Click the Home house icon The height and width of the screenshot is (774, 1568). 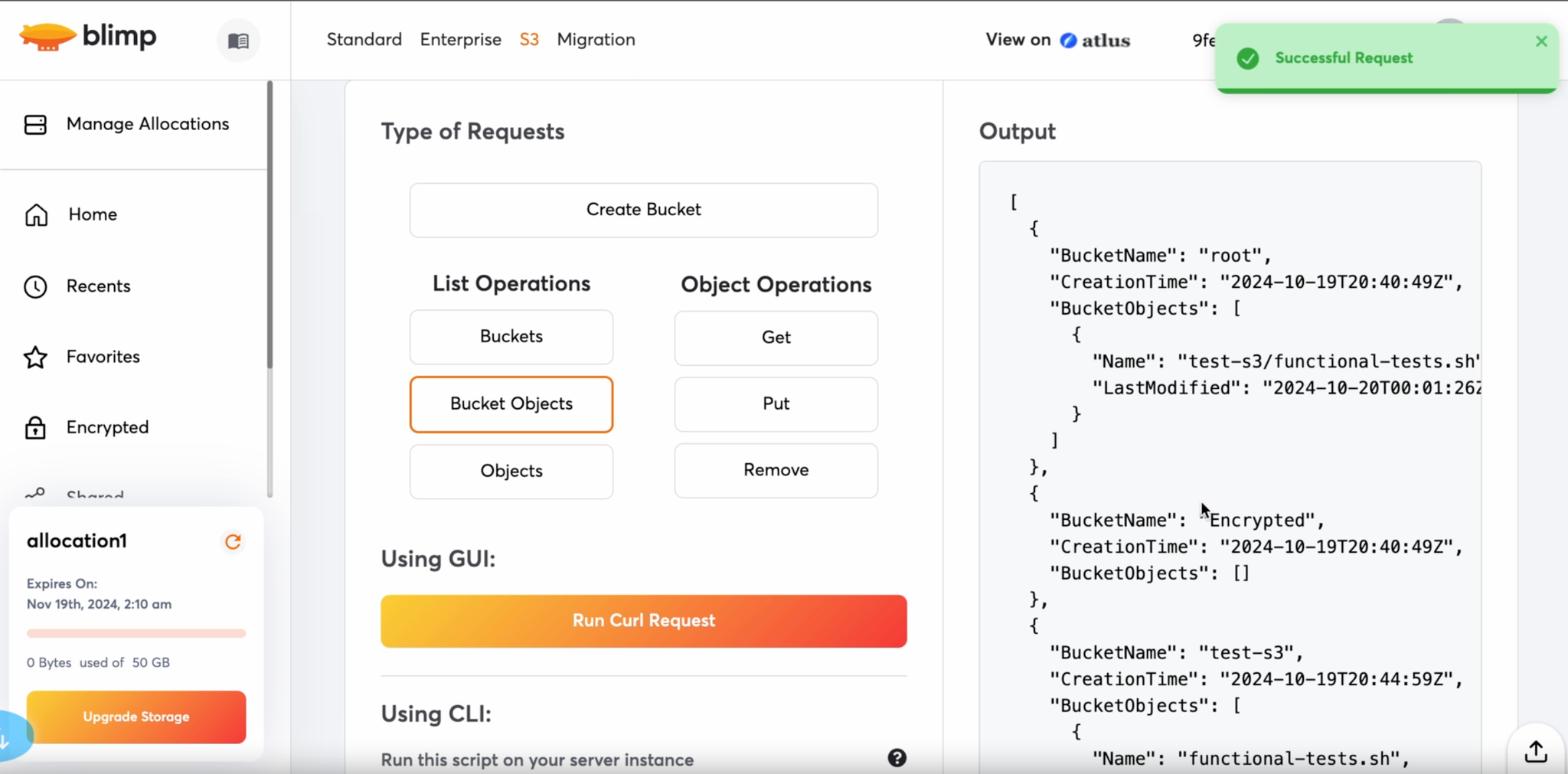click(x=36, y=215)
